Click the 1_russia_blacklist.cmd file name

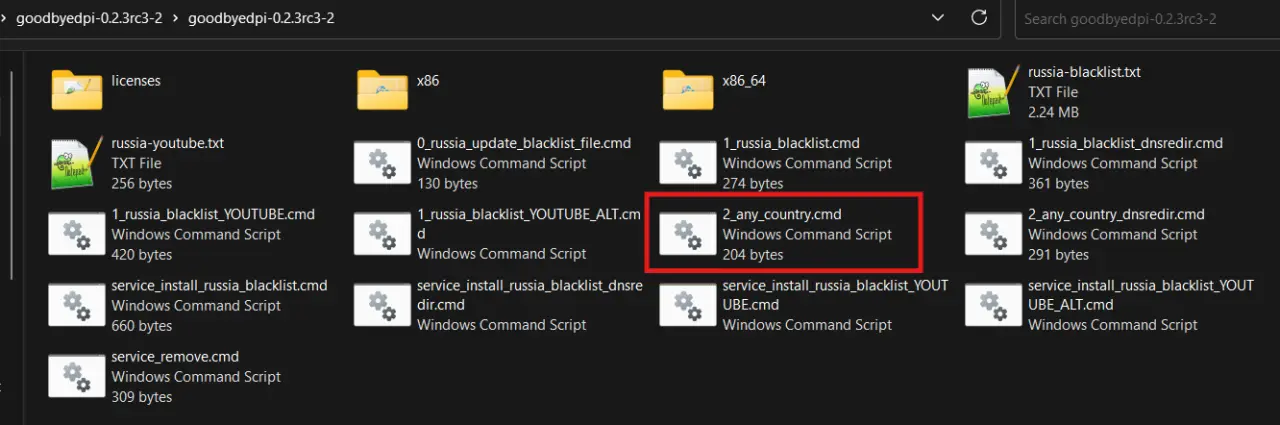point(791,143)
